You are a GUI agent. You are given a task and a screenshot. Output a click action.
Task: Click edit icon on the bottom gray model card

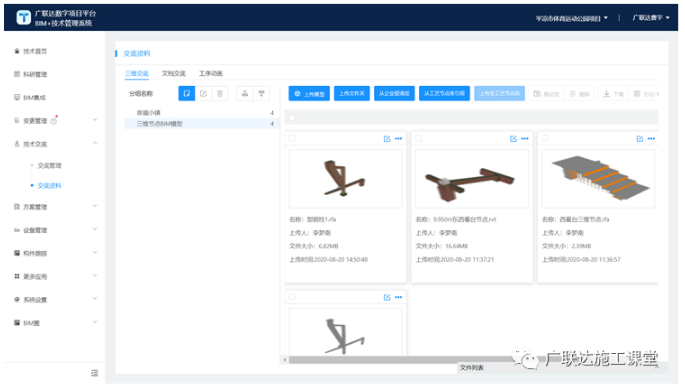point(387,297)
